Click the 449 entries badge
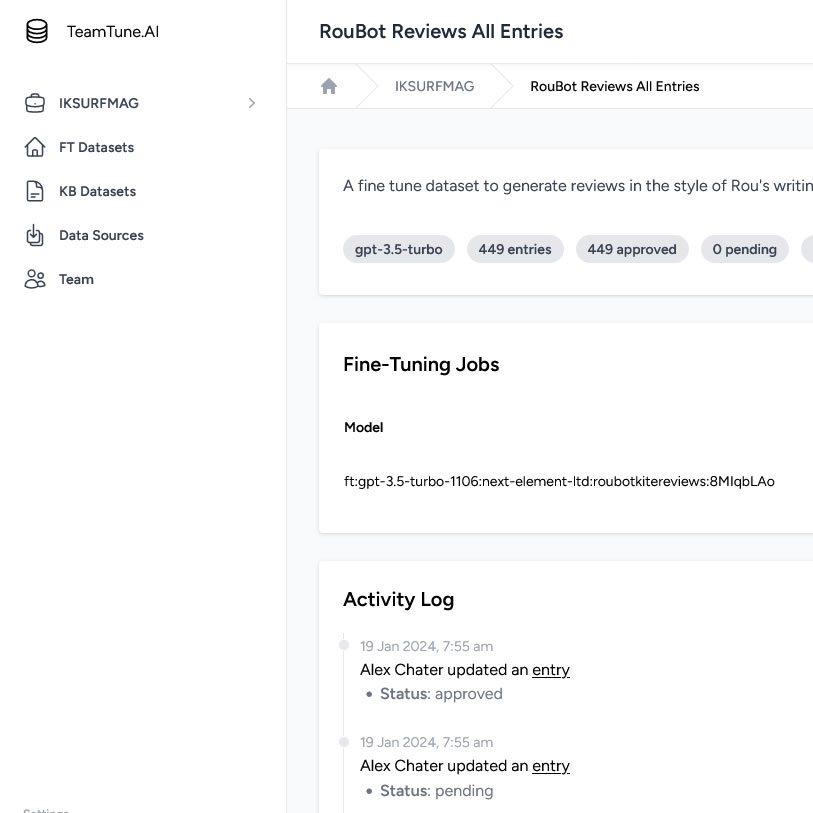Viewport: 813px width, 813px height. [x=514, y=249]
